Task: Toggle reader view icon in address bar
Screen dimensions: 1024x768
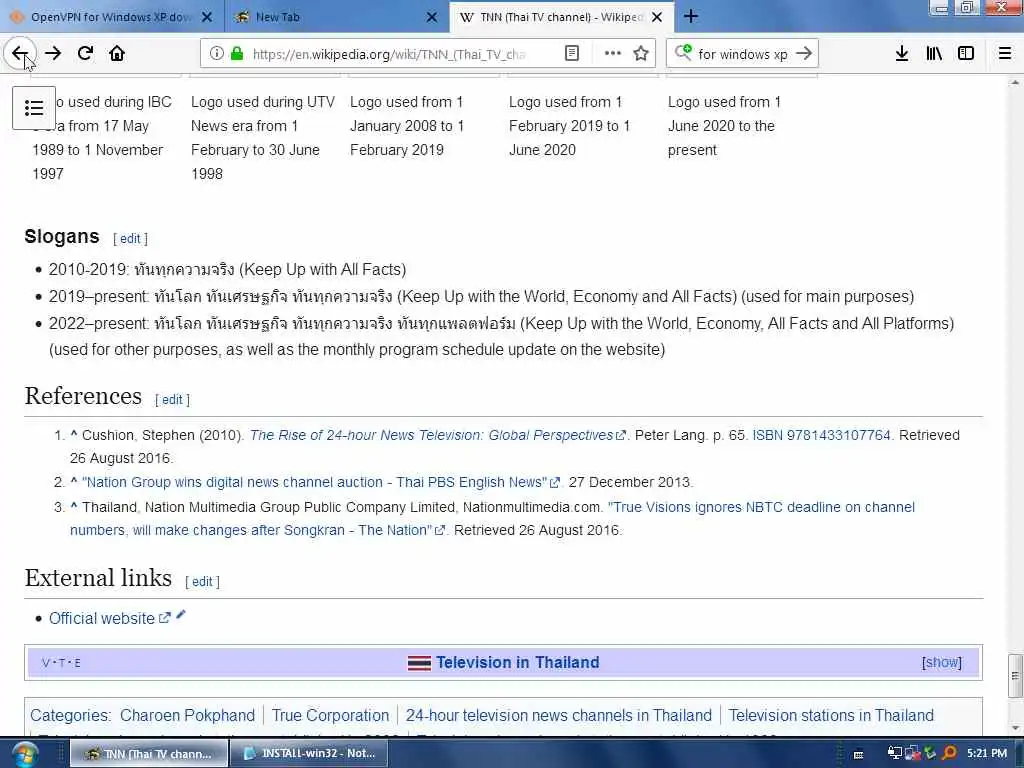Action: pyautogui.click(x=571, y=54)
